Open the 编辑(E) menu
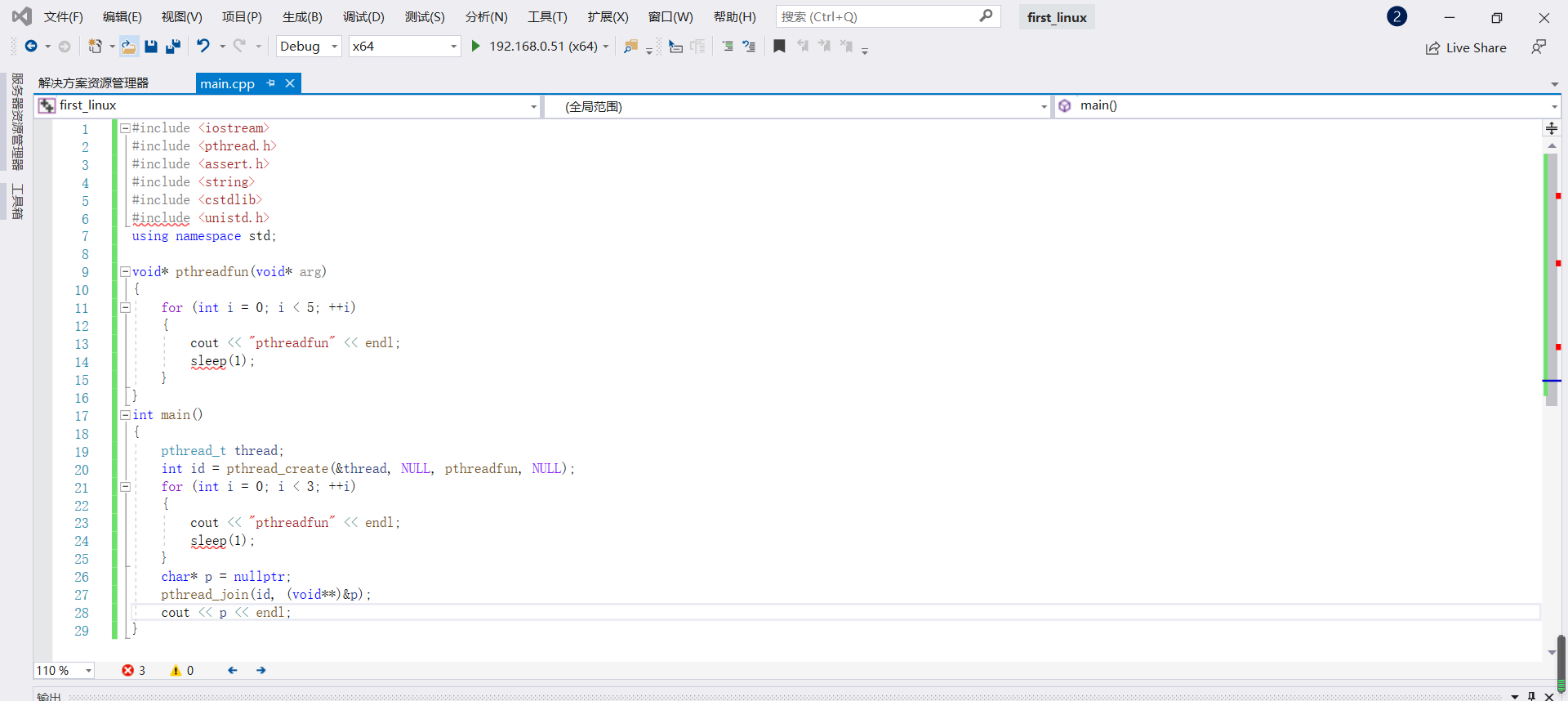This screenshot has width=1568, height=701. click(x=122, y=16)
